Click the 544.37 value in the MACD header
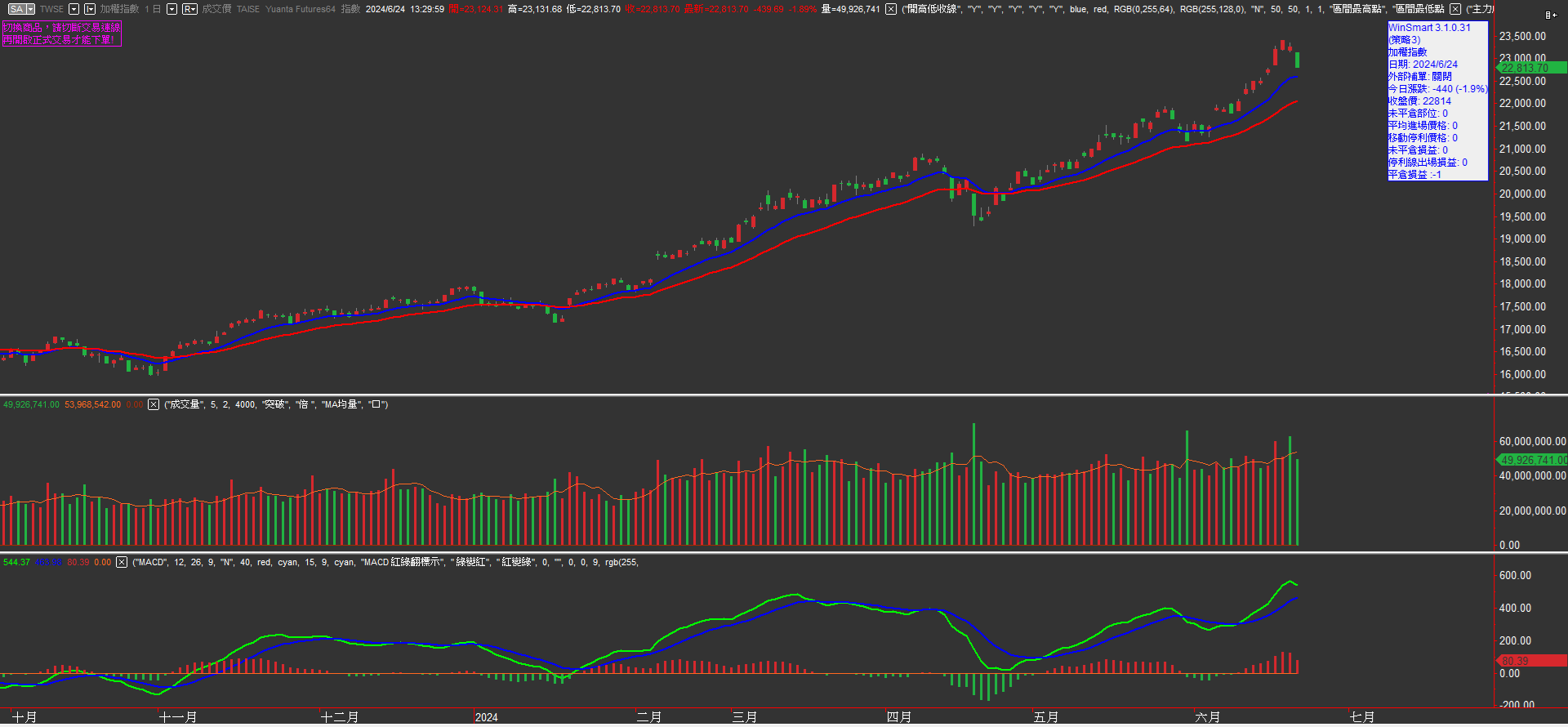This screenshot has width=1568, height=727. pos(16,562)
